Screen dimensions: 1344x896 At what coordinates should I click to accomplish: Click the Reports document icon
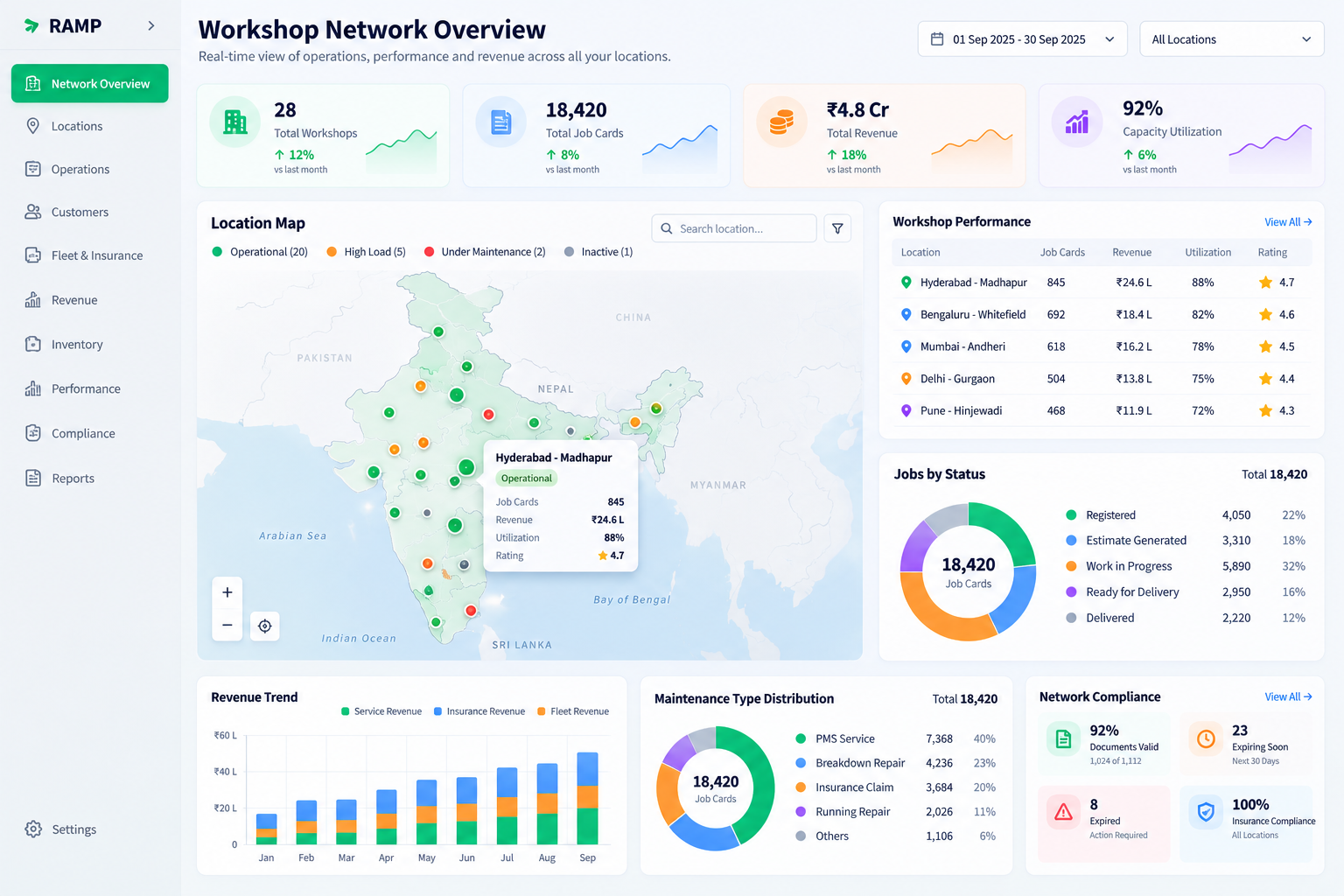[x=33, y=478]
